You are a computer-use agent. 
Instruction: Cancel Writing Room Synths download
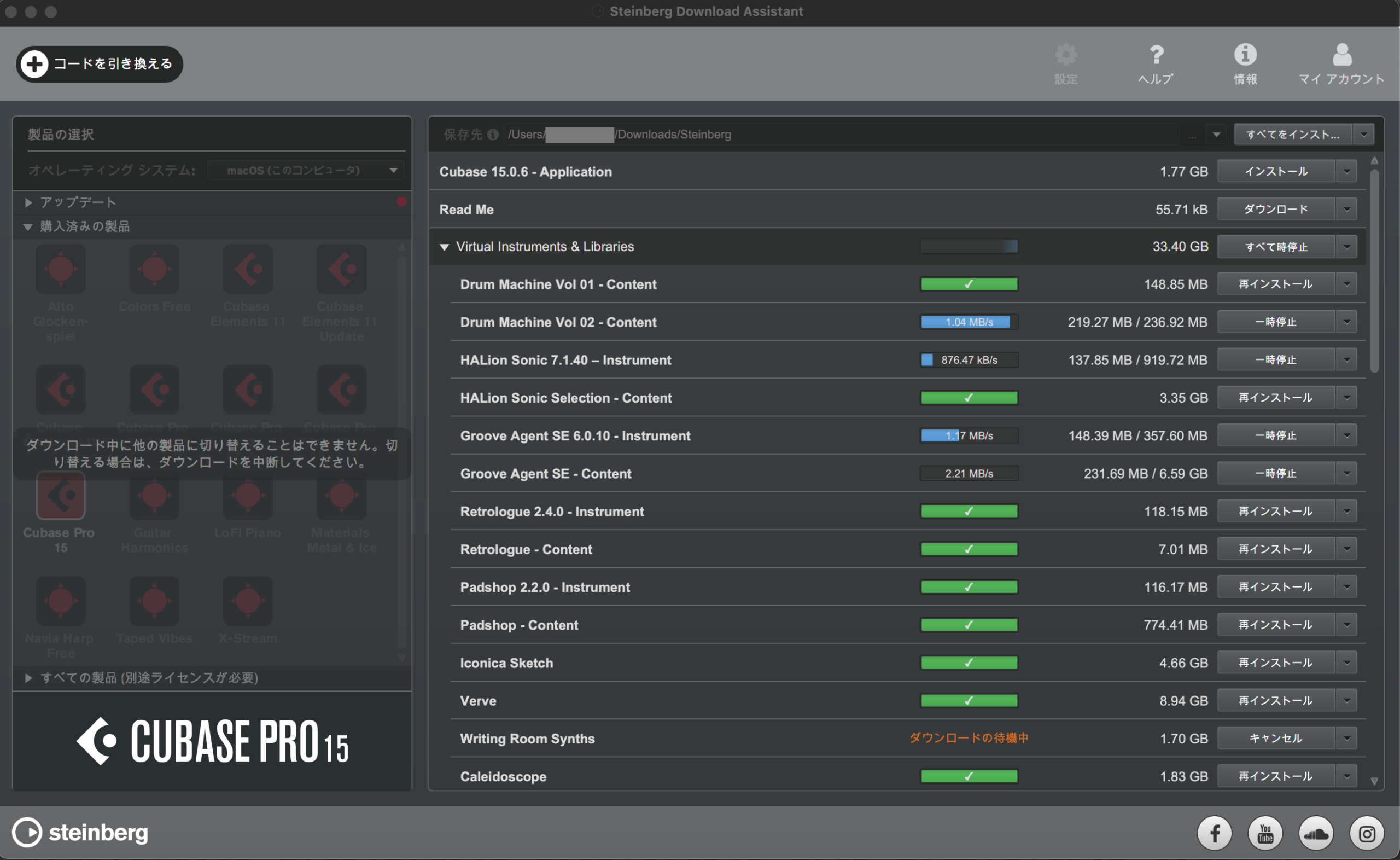pos(1275,739)
